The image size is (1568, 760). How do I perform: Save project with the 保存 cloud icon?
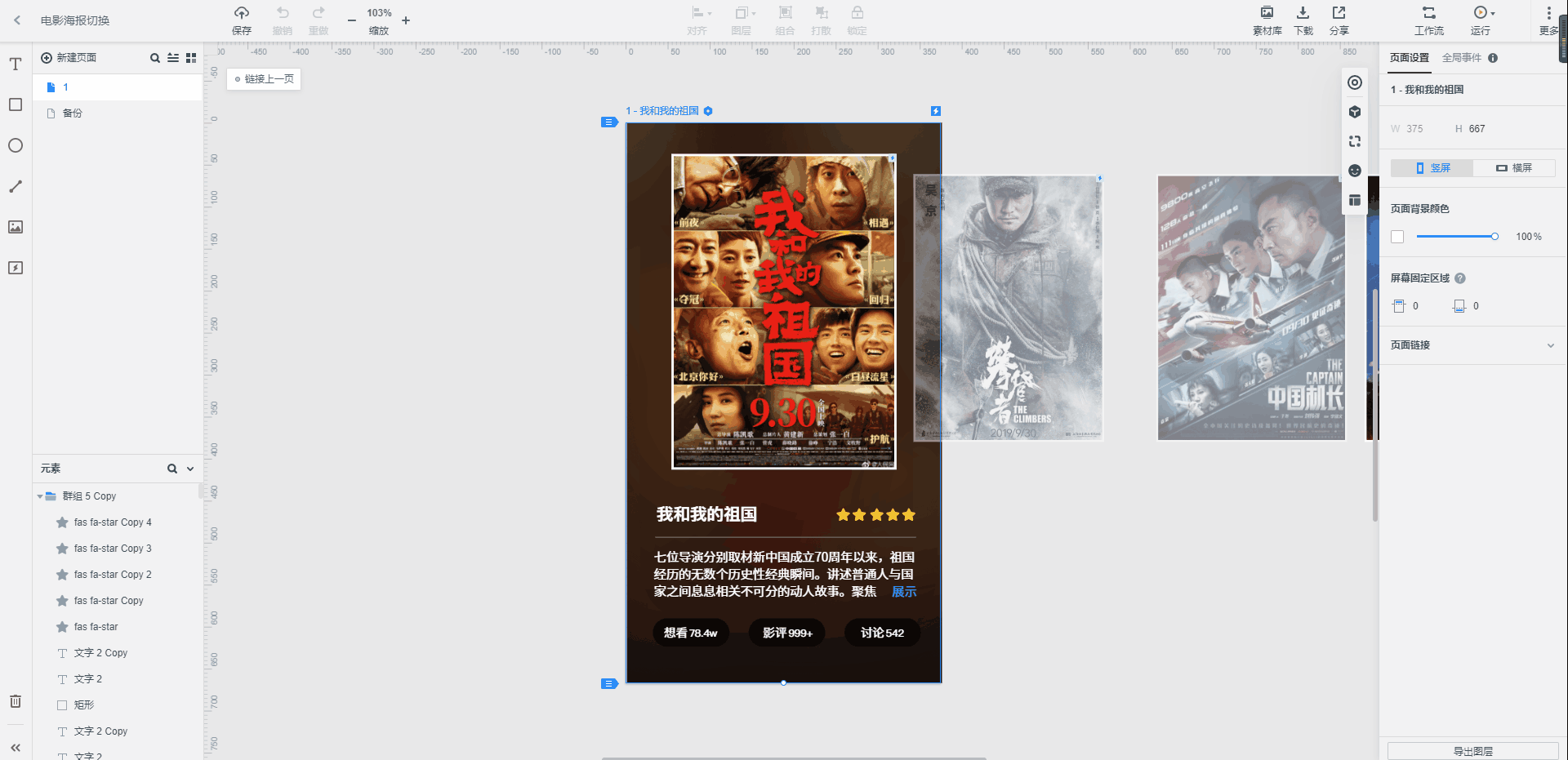point(242,13)
